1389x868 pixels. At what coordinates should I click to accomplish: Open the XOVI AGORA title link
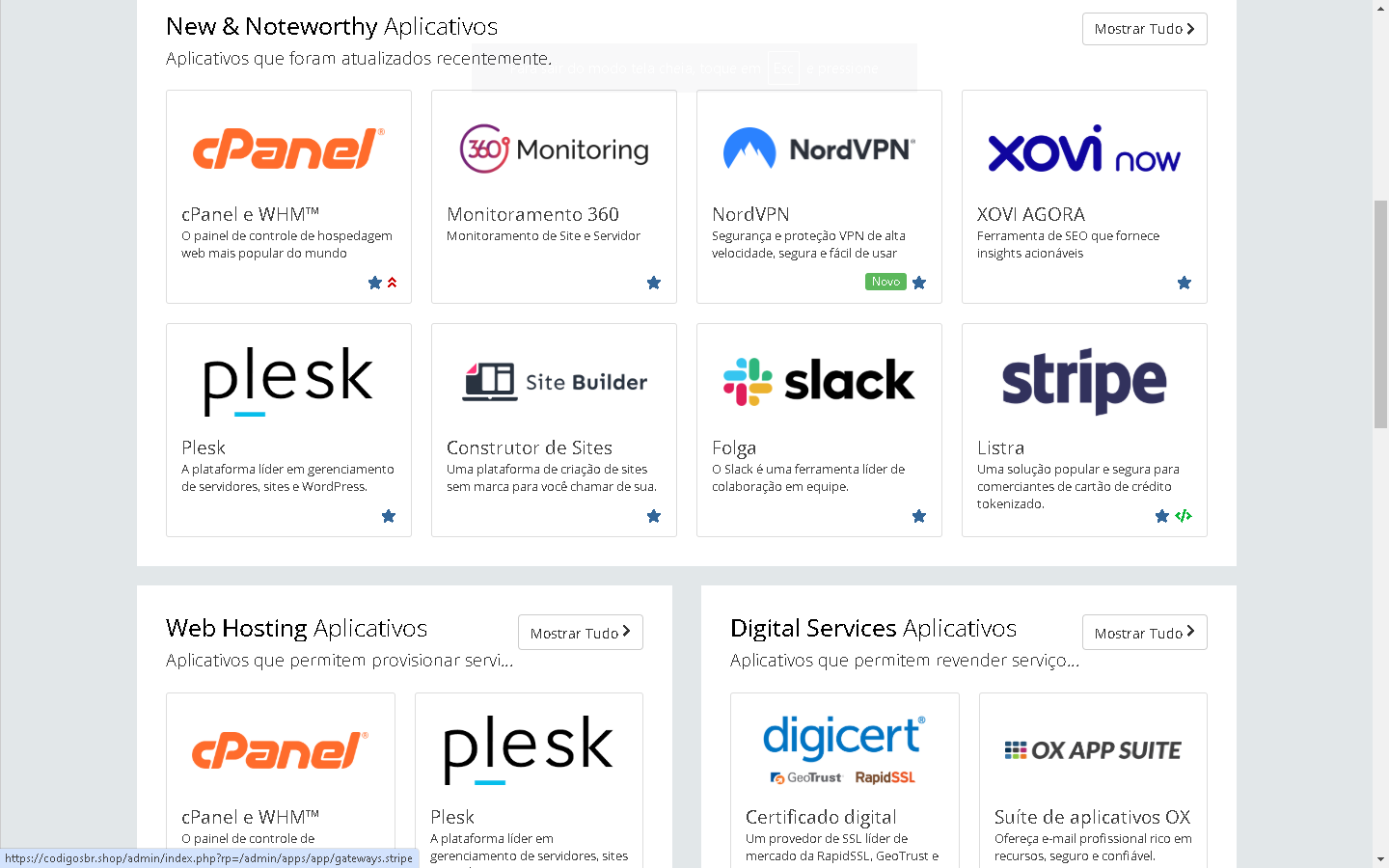(x=1030, y=214)
